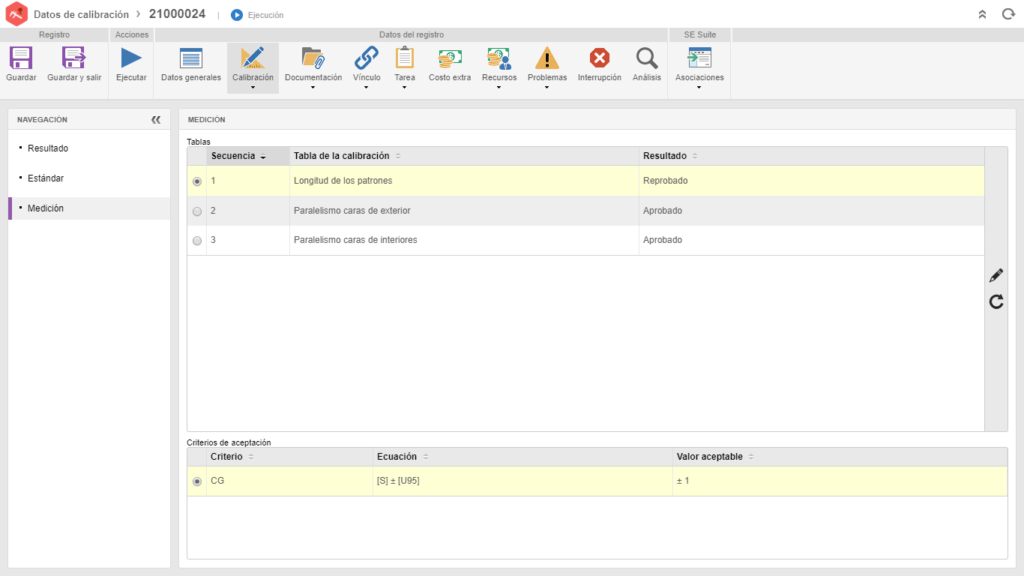1024x576 pixels.
Task: Open Datos generales in toolbar
Action: point(190,60)
